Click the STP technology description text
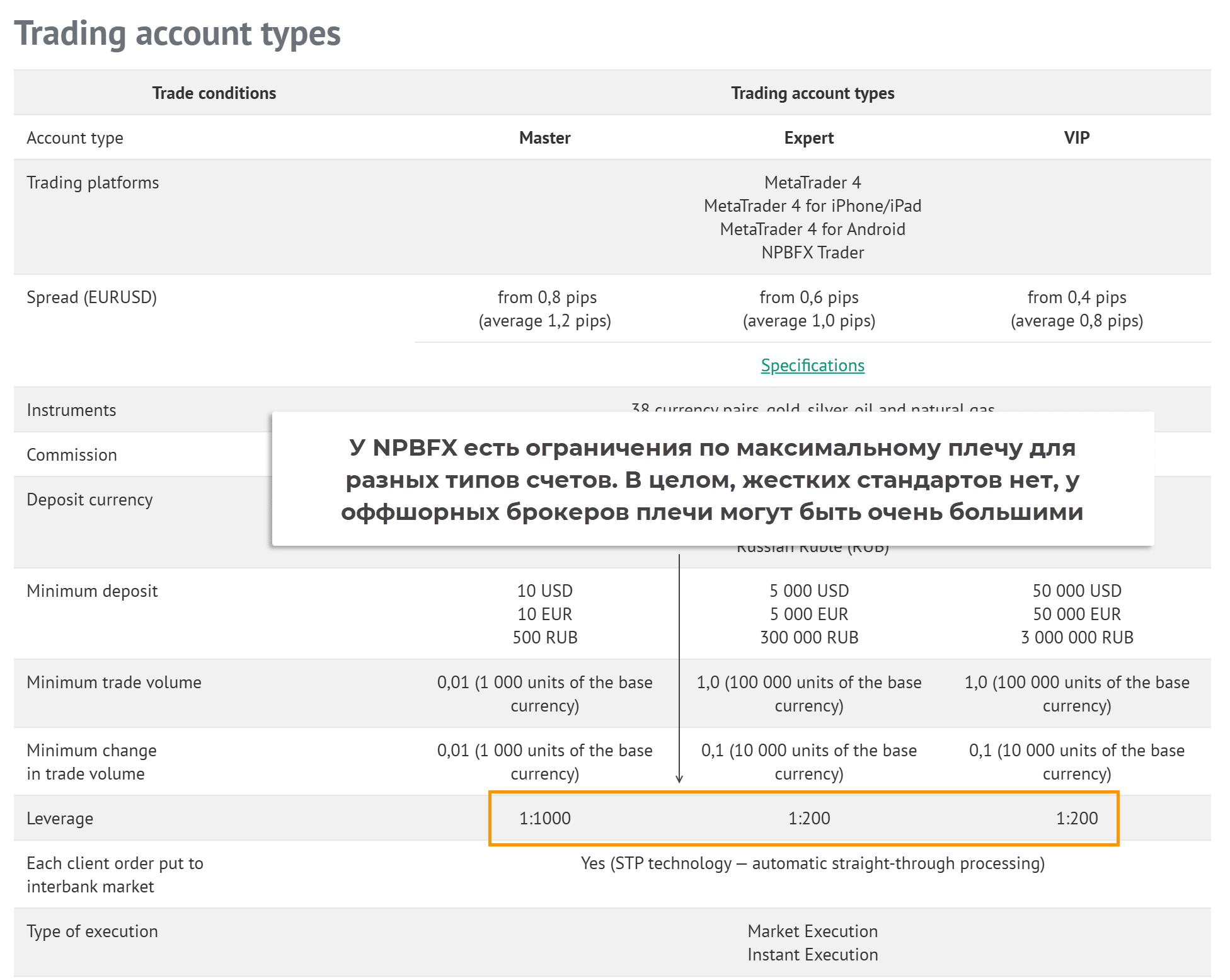The height and width of the screenshot is (980, 1230). [812, 863]
